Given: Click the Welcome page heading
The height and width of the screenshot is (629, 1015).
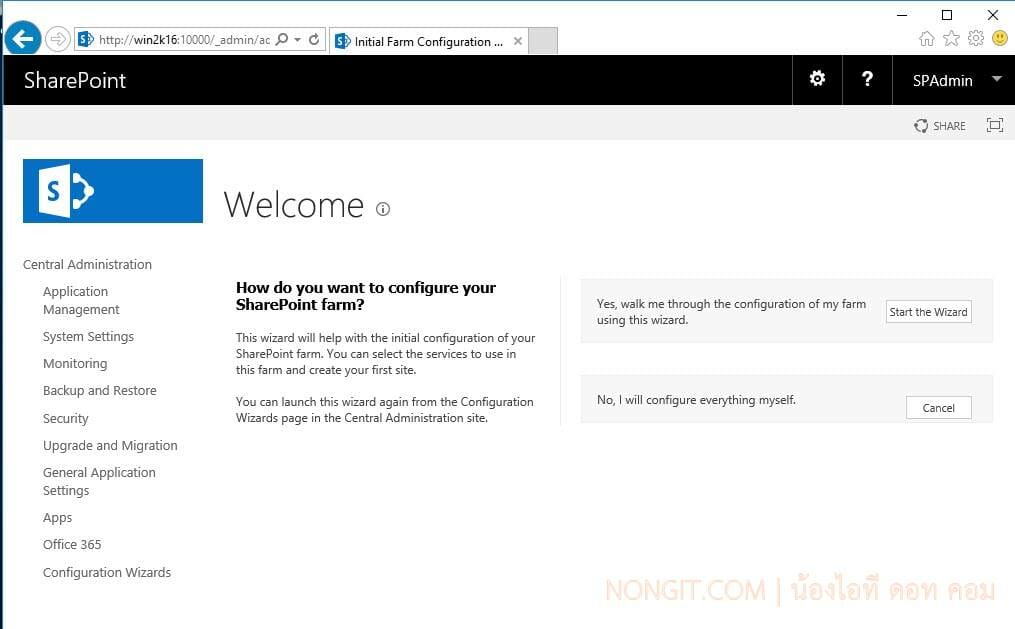Looking at the screenshot, I should point(294,205).
